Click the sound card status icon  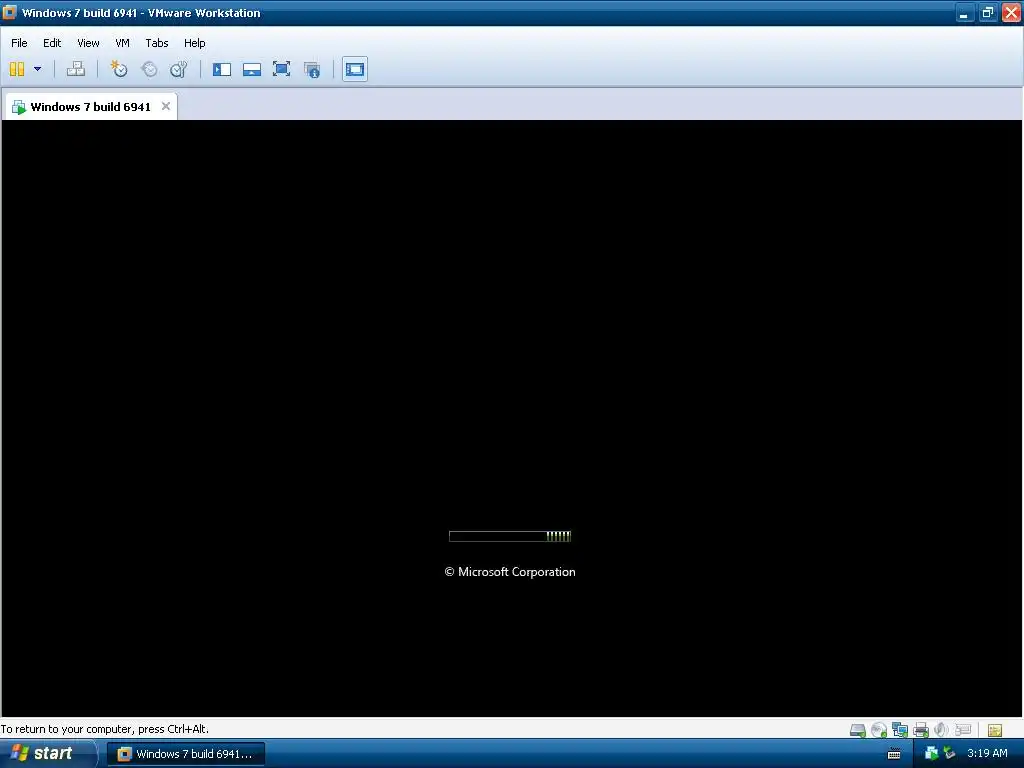click(x=941, y=729)
